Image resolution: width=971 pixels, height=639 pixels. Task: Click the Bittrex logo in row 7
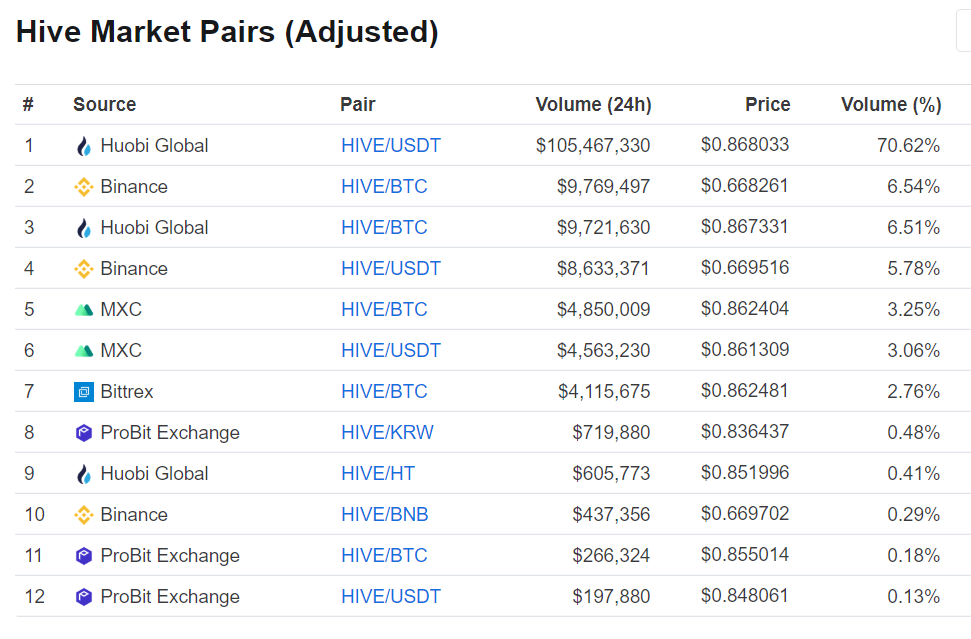84,392
